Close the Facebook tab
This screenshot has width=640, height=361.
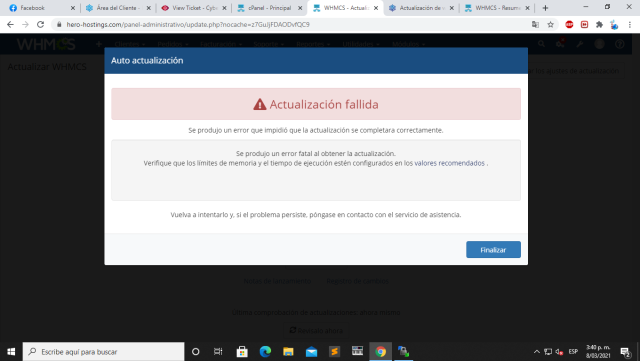click(73, 8)
